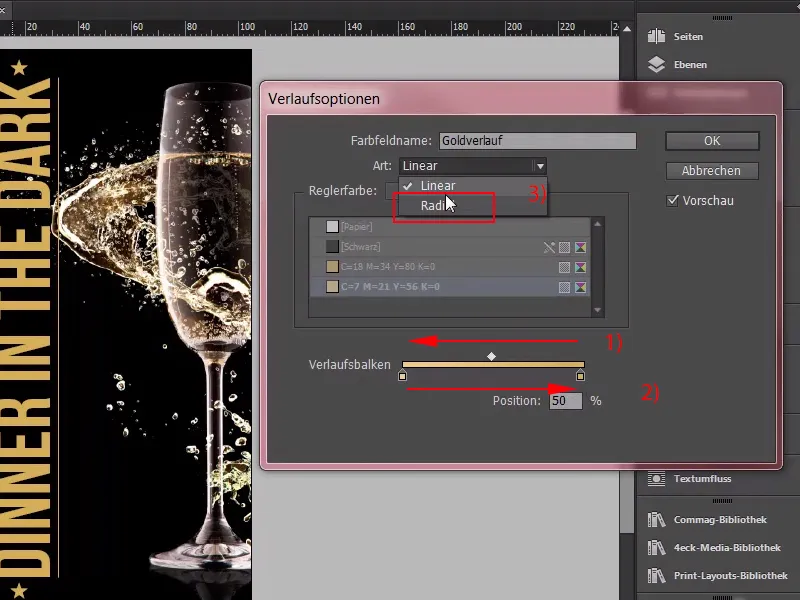800x600 pixels.
Task: Click the Seiten panel label
Action: point(688,37)
